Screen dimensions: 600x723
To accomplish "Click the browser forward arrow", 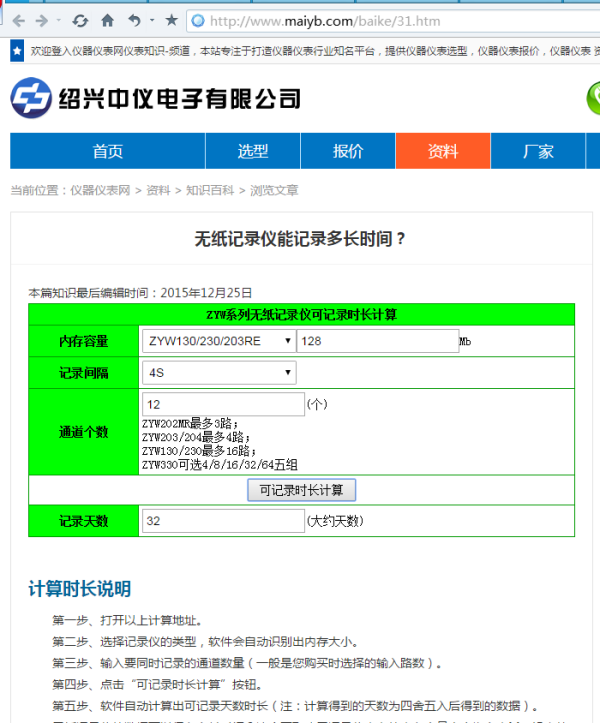I will (42, 21).
